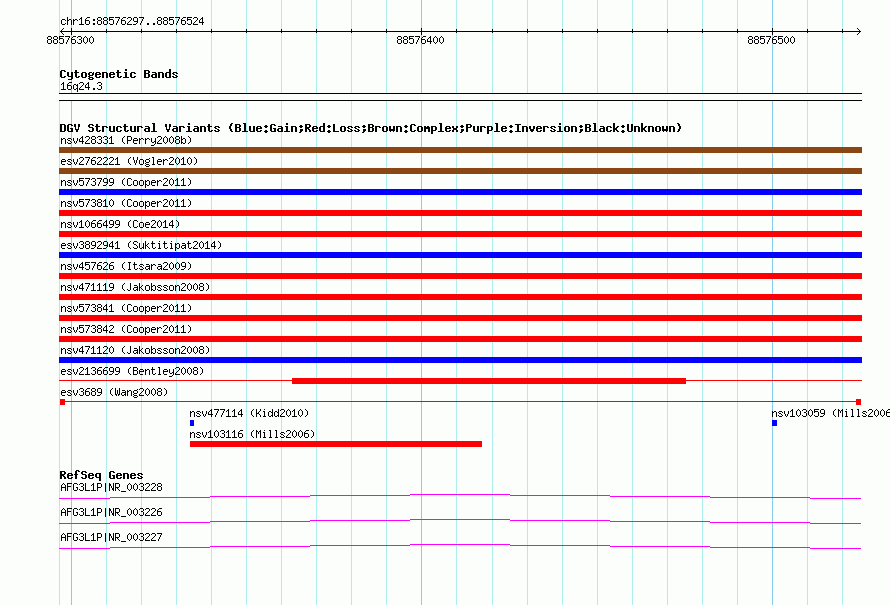Select thick red segment of esv2136699
The image size is (890, 605).
[489, 381]
